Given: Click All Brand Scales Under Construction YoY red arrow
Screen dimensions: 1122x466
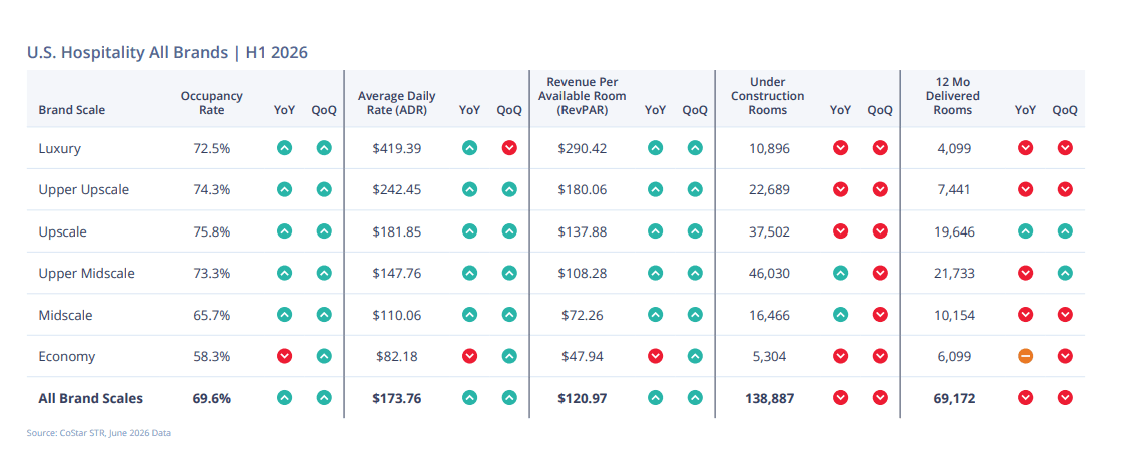Looking at the screenshot, I should pyautogui.click(x=841, y=397).
